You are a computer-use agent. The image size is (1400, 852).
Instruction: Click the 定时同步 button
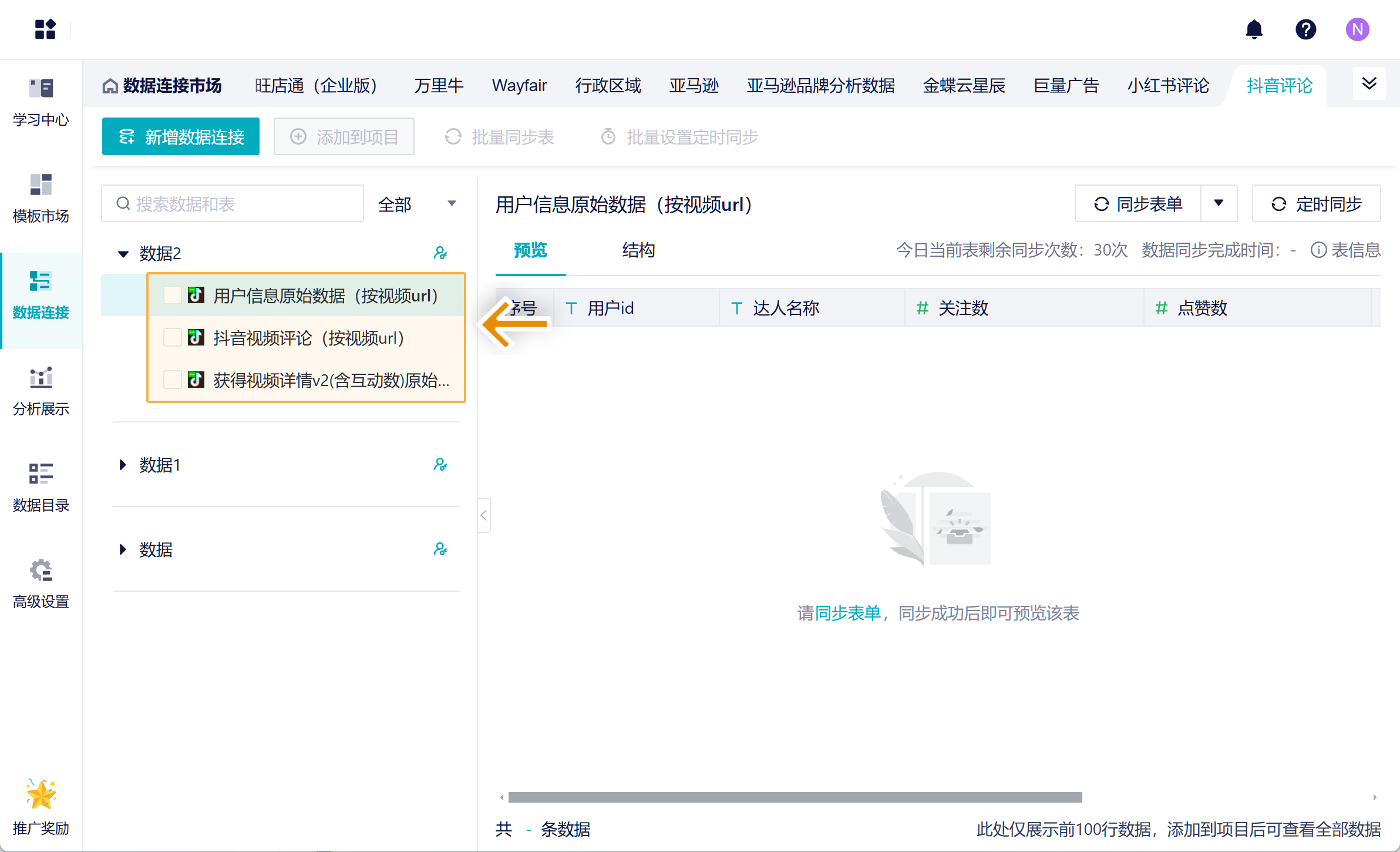(x=1316, y=204)
